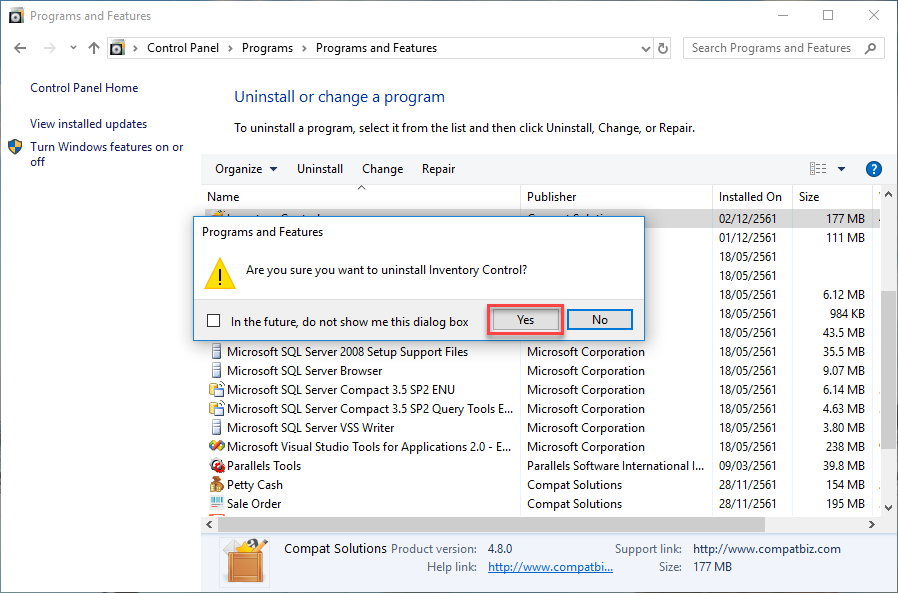Select the Microsoft SQL Server VSS Writer row
898x593 pixels.
[541, 427]
